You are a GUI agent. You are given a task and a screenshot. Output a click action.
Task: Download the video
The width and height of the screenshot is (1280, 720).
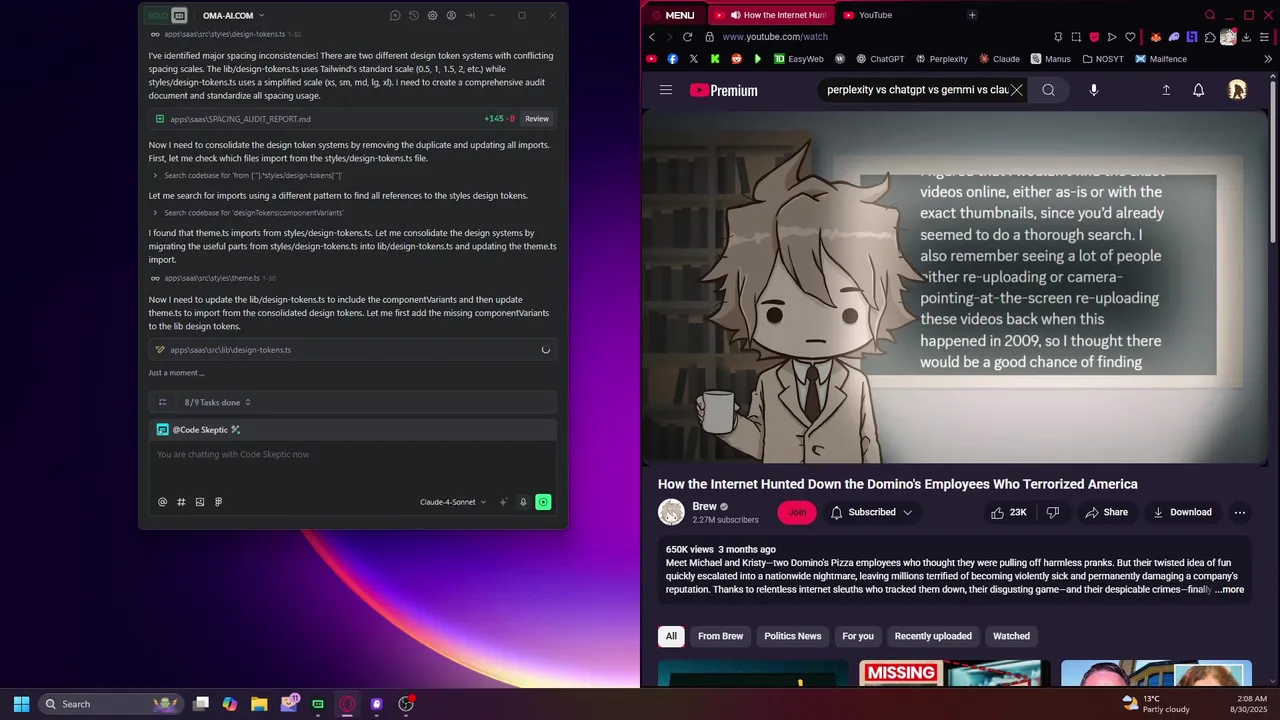[x=1182, y=512]
